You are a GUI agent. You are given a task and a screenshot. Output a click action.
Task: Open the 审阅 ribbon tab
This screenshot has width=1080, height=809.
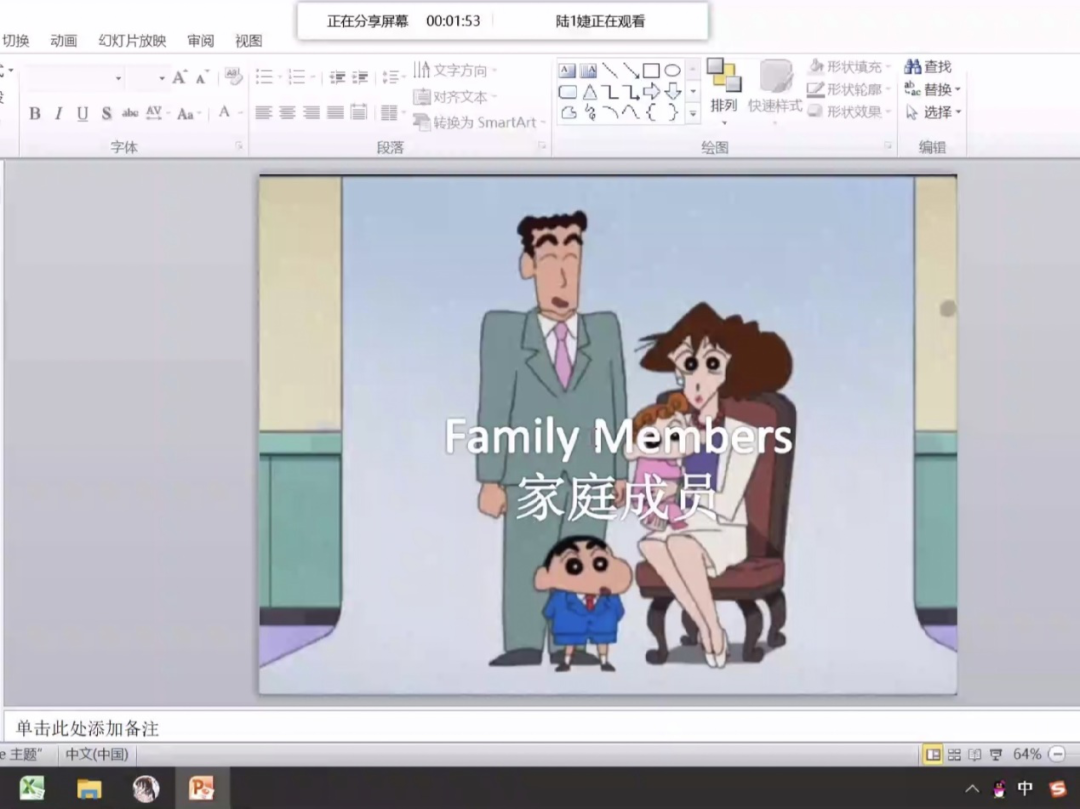pyautogui.click(x=200, y=41)
